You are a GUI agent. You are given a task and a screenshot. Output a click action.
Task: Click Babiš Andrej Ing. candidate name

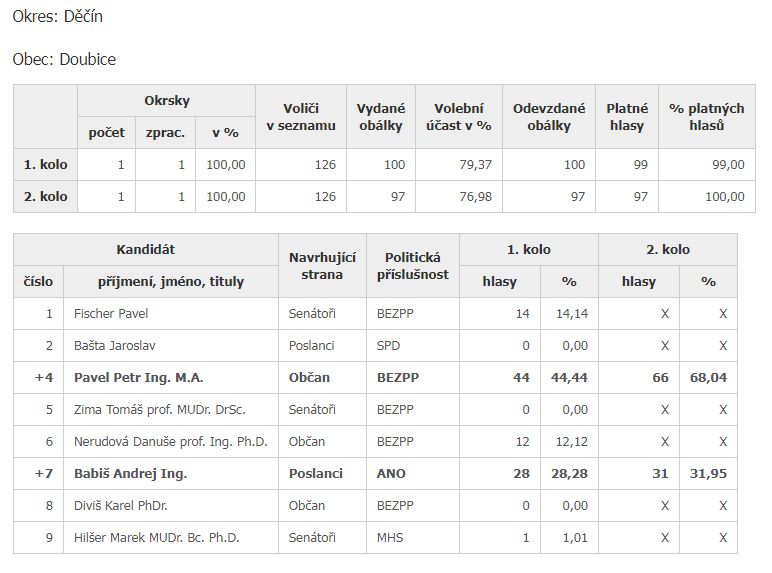pyautogui.click(x=130, y=474)
